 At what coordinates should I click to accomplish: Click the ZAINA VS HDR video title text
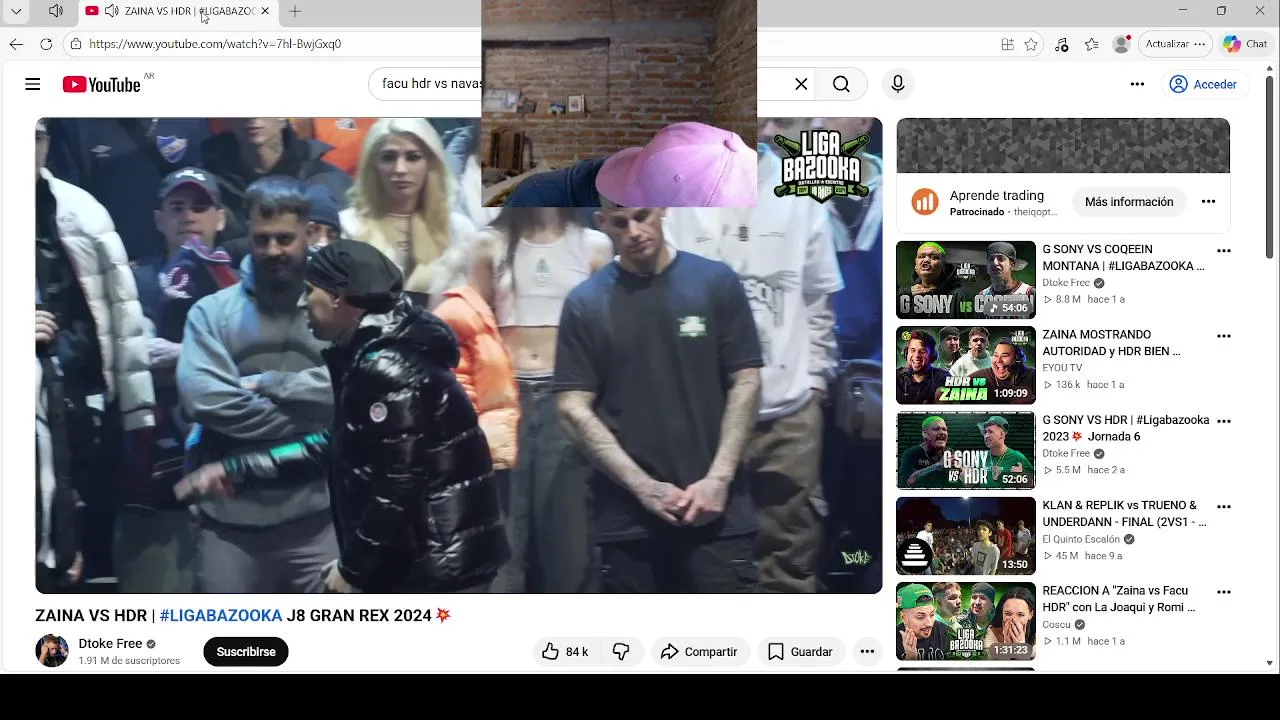click(x=243, y=615)
